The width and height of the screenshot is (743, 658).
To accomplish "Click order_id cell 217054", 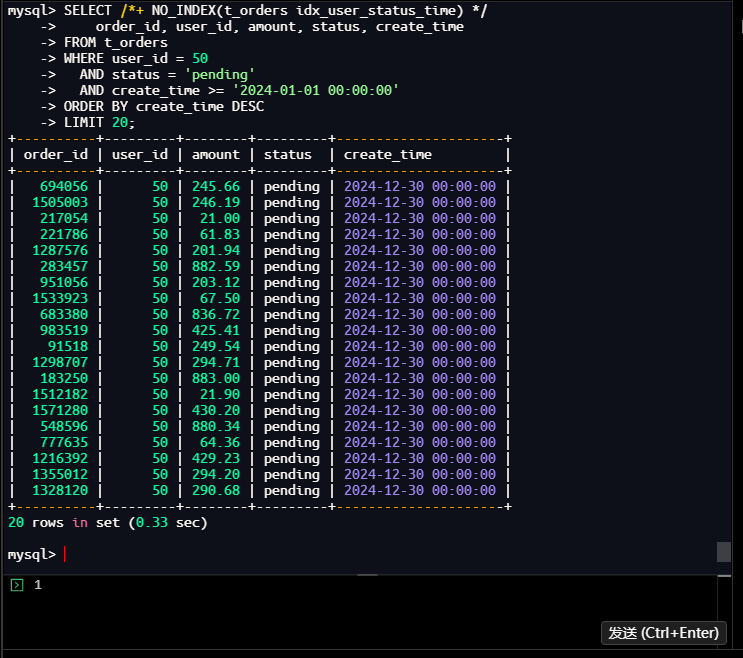I will tap(64, 218).
